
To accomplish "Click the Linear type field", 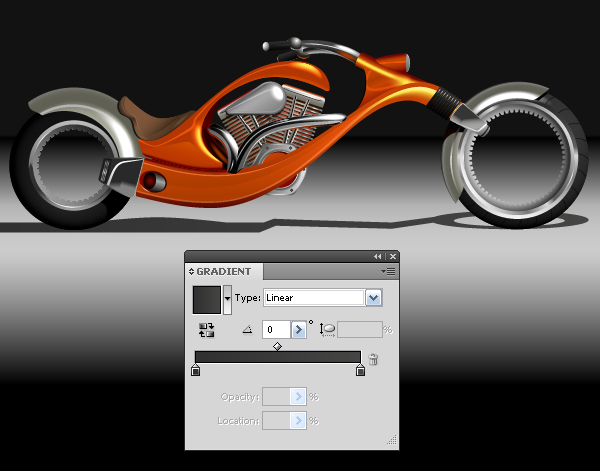I will (313, 298).
